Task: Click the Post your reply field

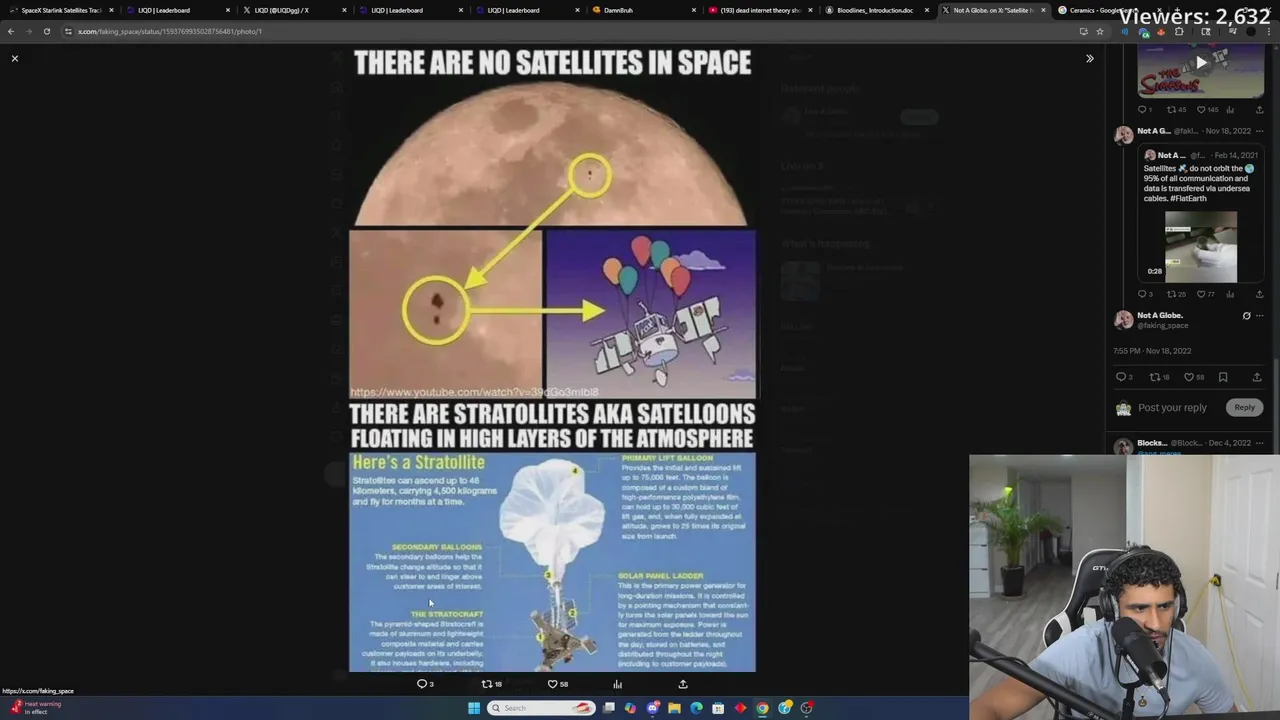Action: [x=1172, y=408]
